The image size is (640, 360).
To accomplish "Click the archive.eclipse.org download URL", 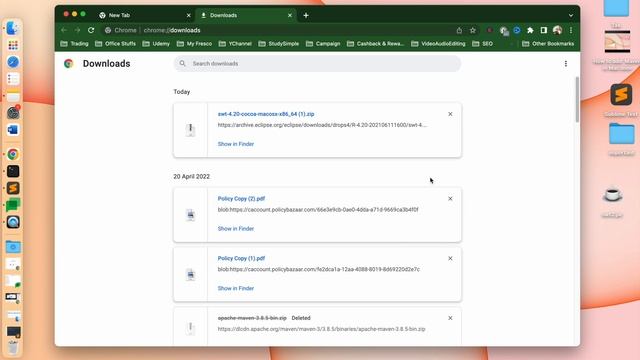I will 322,125.
